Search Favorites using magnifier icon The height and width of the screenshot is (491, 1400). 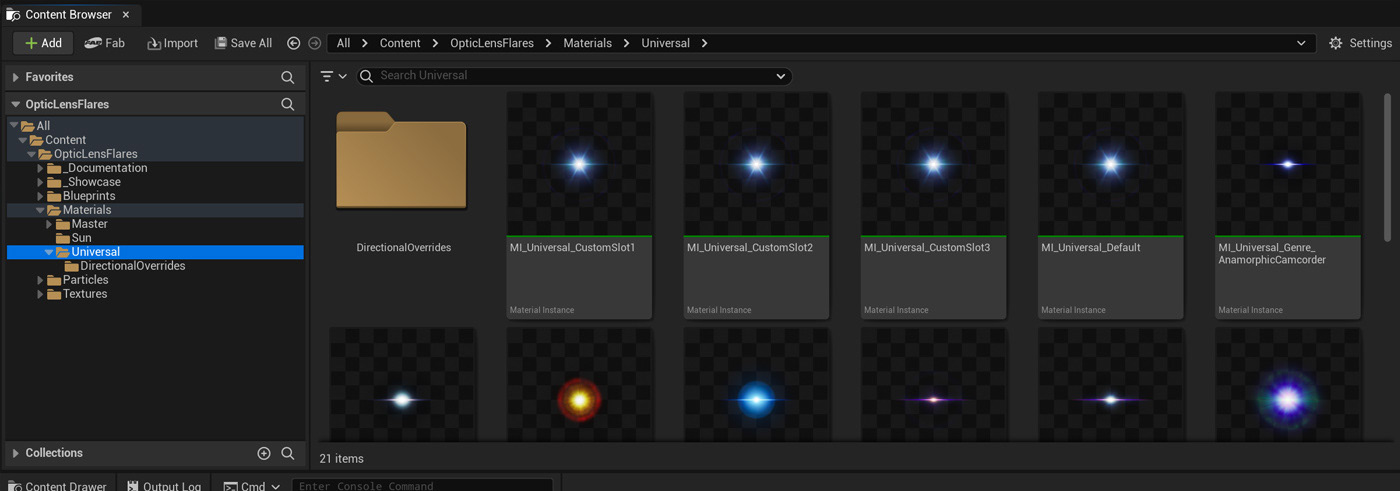pos(288,77)
